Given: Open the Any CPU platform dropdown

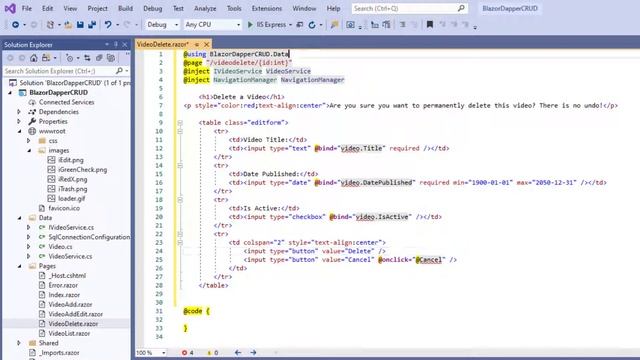Looking at the screenshot, I should pos(239,25).
